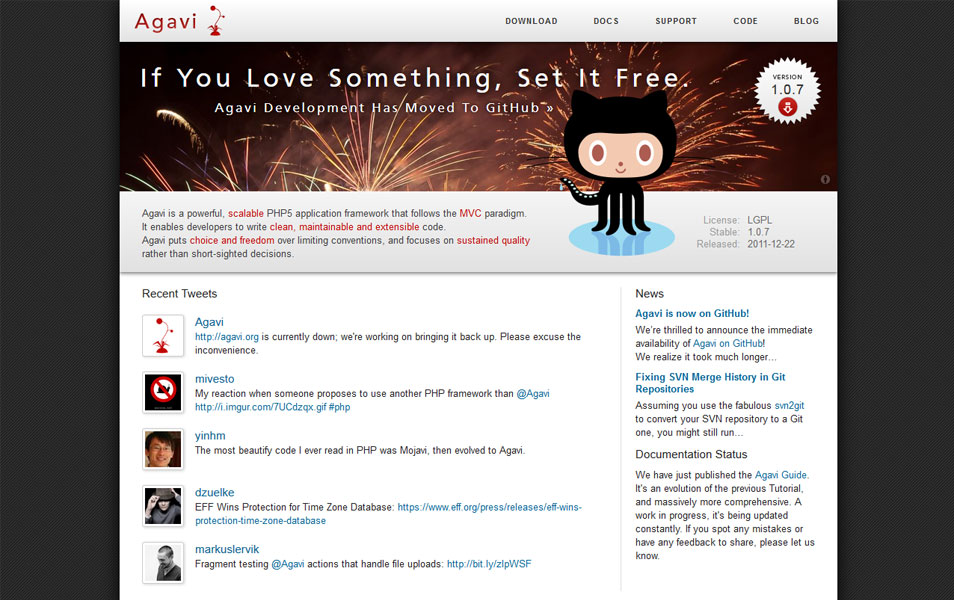This screenshot has height=600, width=954.
Task: Click the Stable value '1.0.7'
Action: tap(759, 232)
